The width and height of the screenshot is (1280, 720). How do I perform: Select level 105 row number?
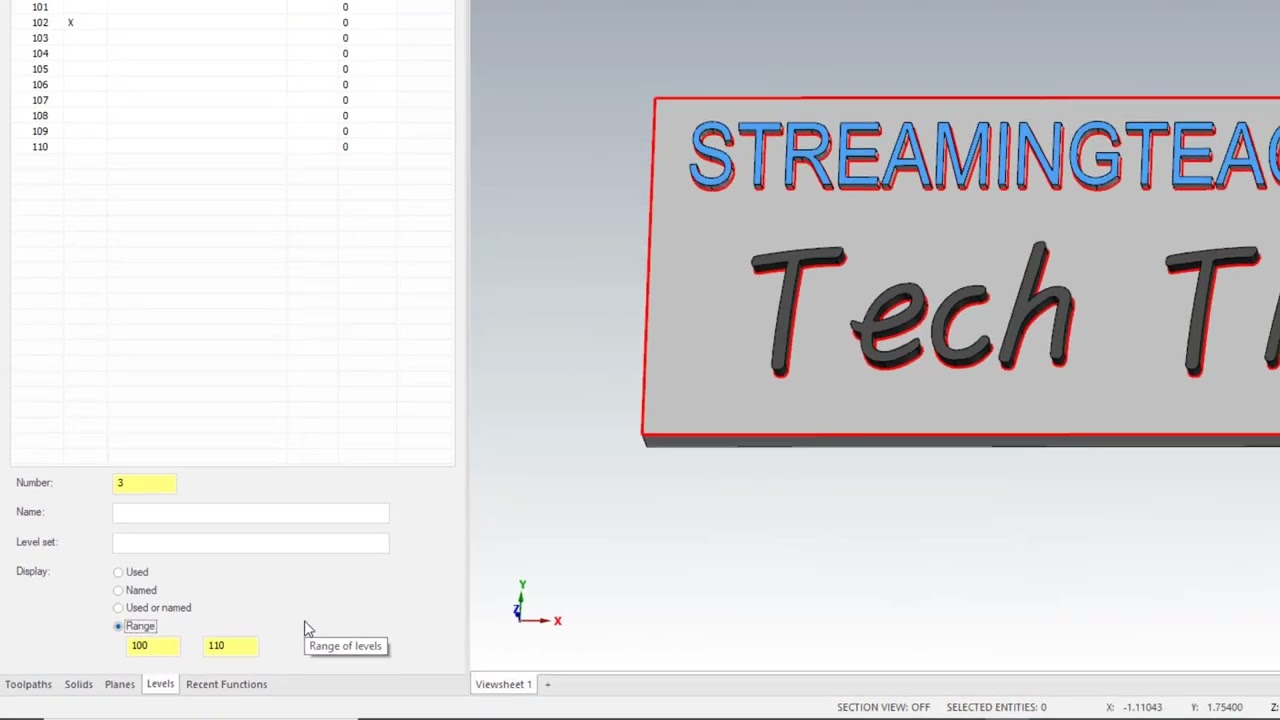tap(40, 69)
